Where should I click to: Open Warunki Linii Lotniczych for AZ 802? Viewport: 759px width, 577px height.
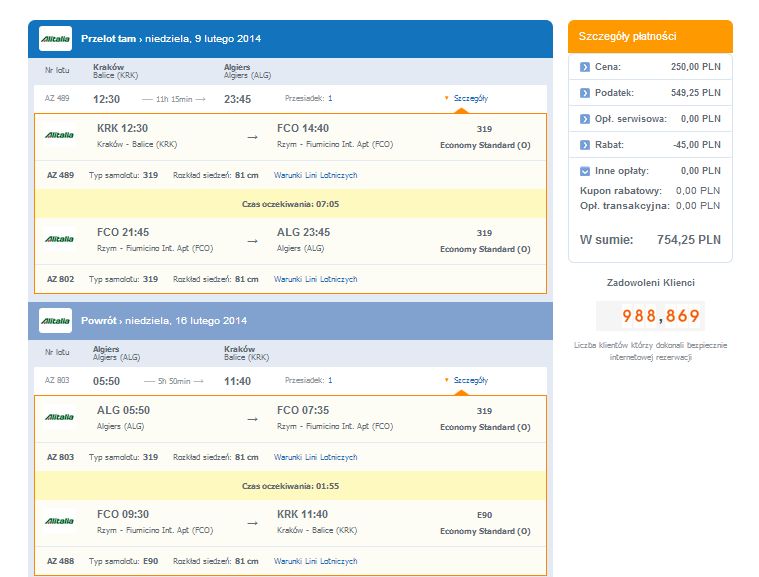(x=316, y=279)
